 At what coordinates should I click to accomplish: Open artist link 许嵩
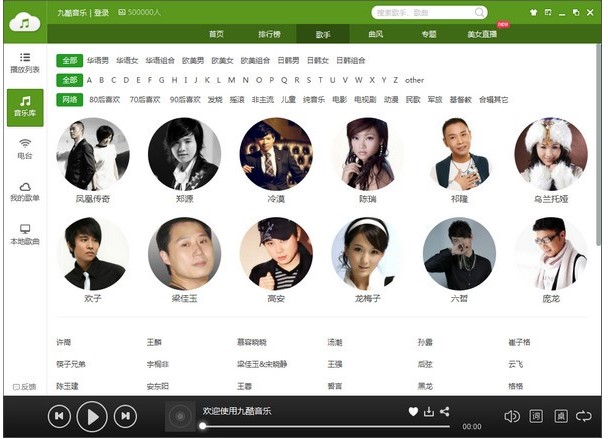coord(64,342)
